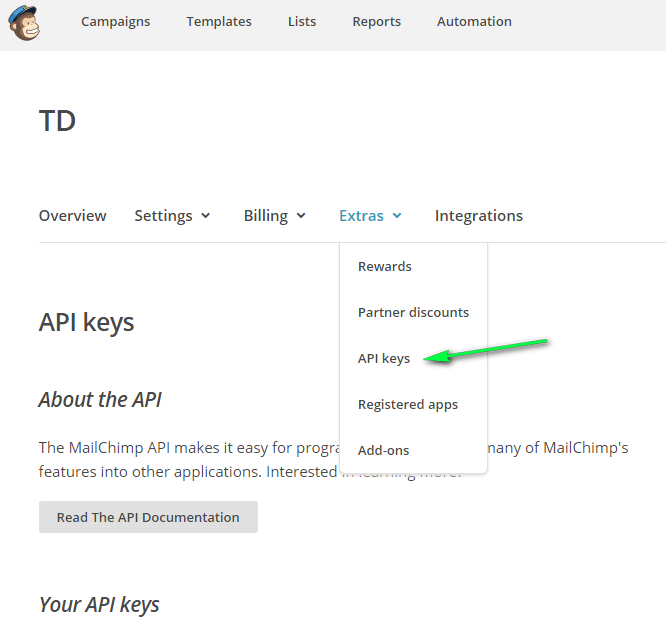This screenshot has height=626, width=666.
Task: Expand the Settings dropdown
Action: click(172, 216)
